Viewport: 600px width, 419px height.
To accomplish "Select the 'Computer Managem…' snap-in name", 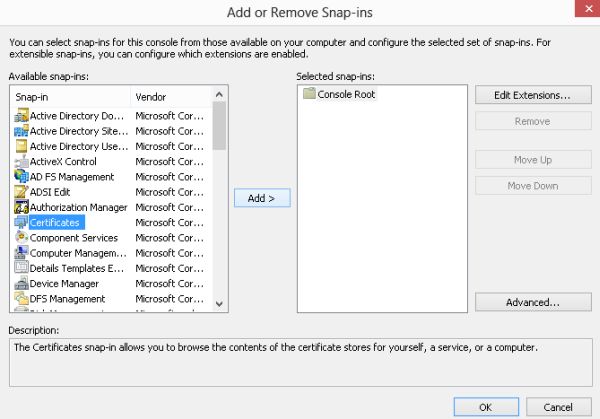I will (x=78, y=253).
